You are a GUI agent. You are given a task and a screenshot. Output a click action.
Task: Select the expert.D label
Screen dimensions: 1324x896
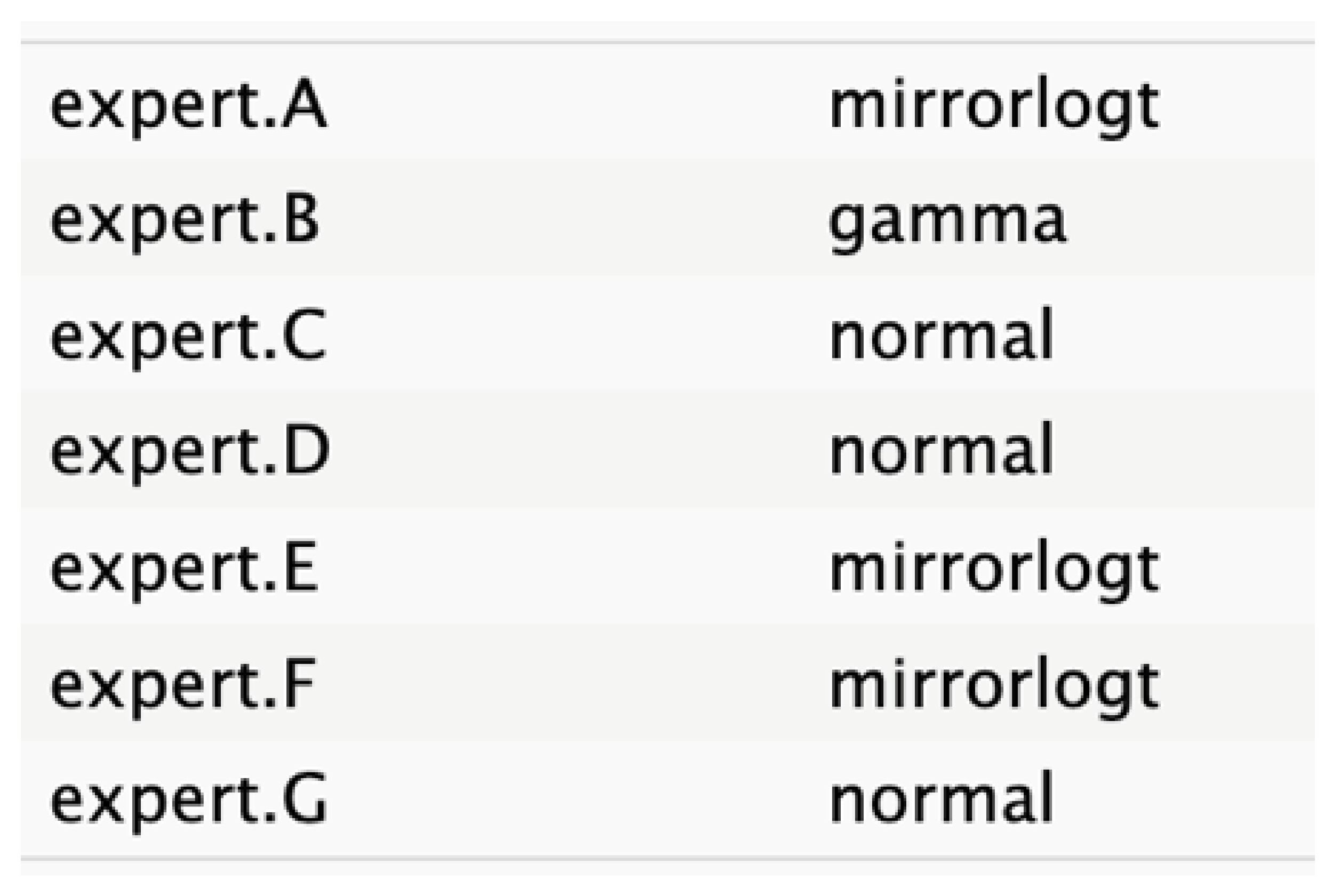pos(190,452)
